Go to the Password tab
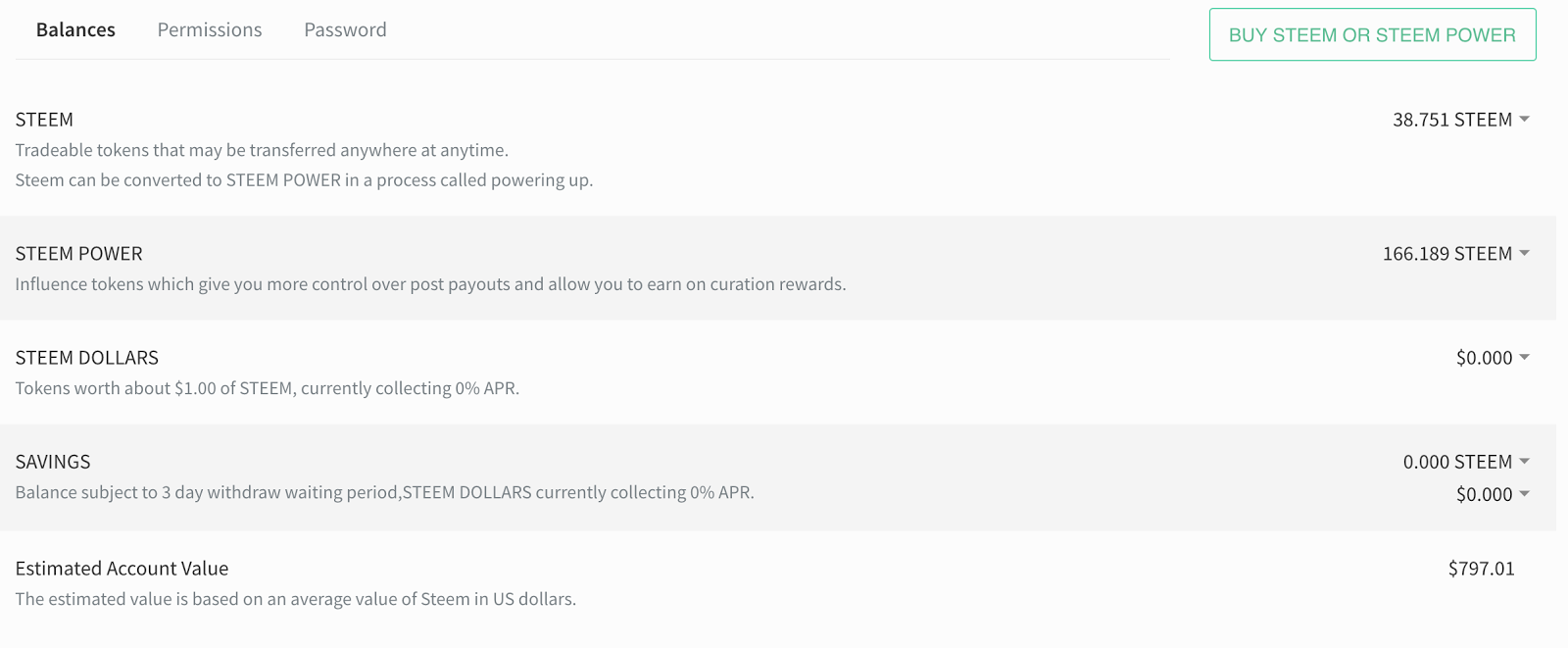This screenshot has height=648, width=1568. point(345,30)
